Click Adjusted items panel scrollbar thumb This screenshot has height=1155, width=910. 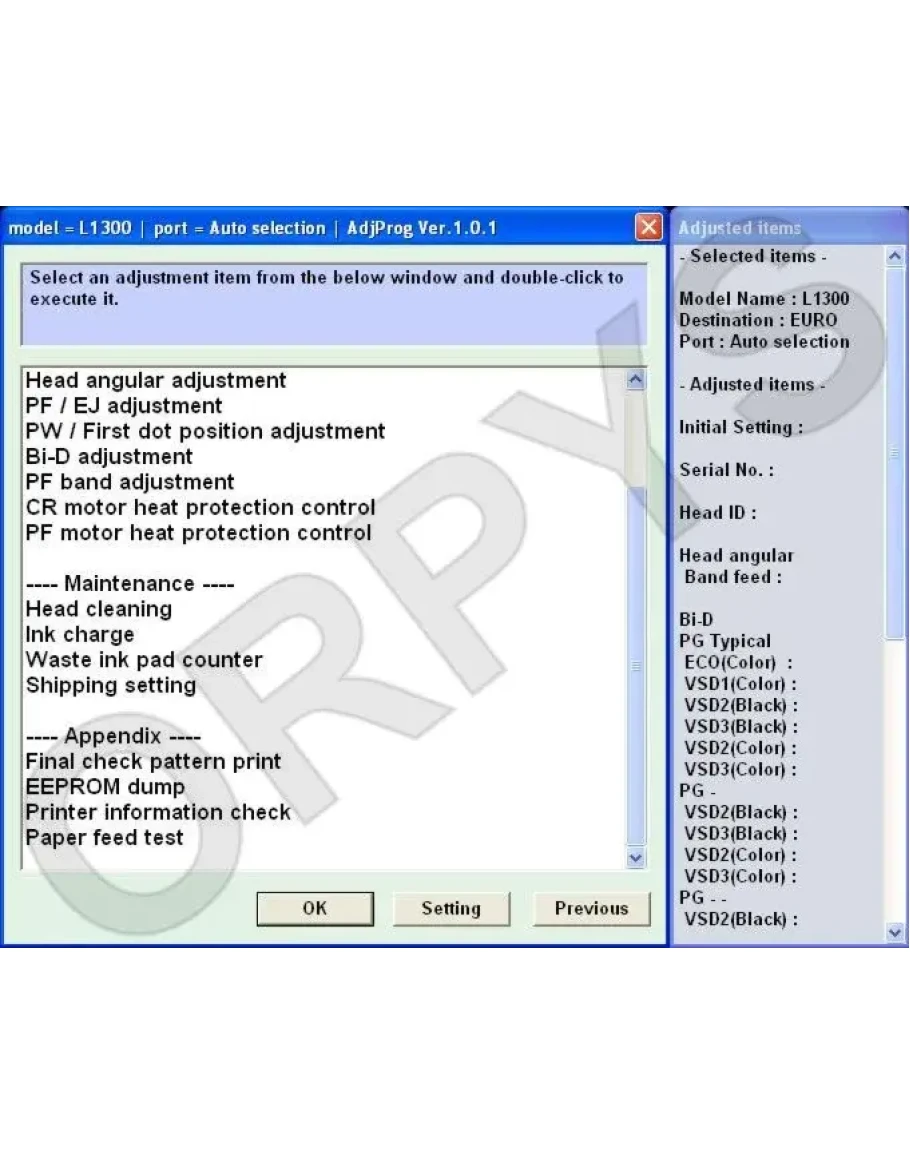click(895, 453)
